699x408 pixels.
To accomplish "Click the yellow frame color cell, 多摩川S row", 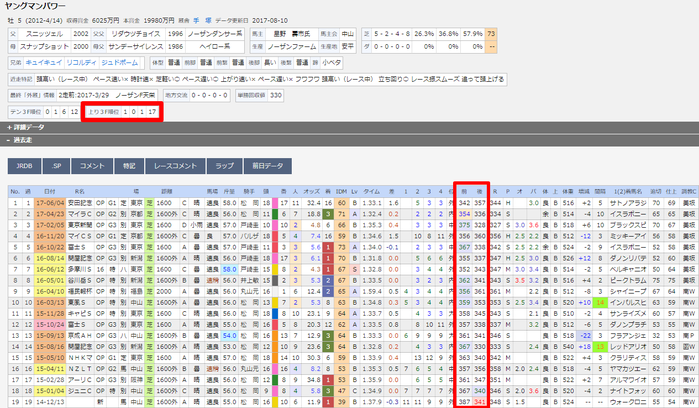I will pos(275,269).
